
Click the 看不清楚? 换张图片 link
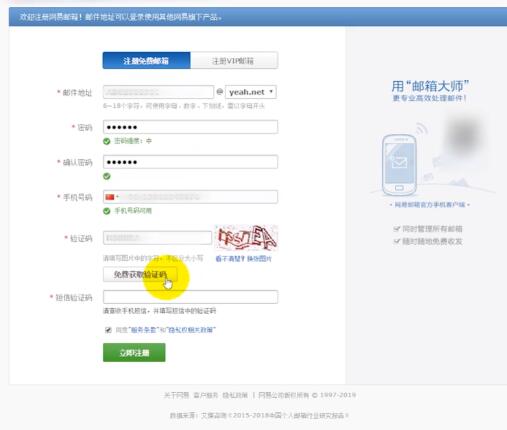point(243,259)
